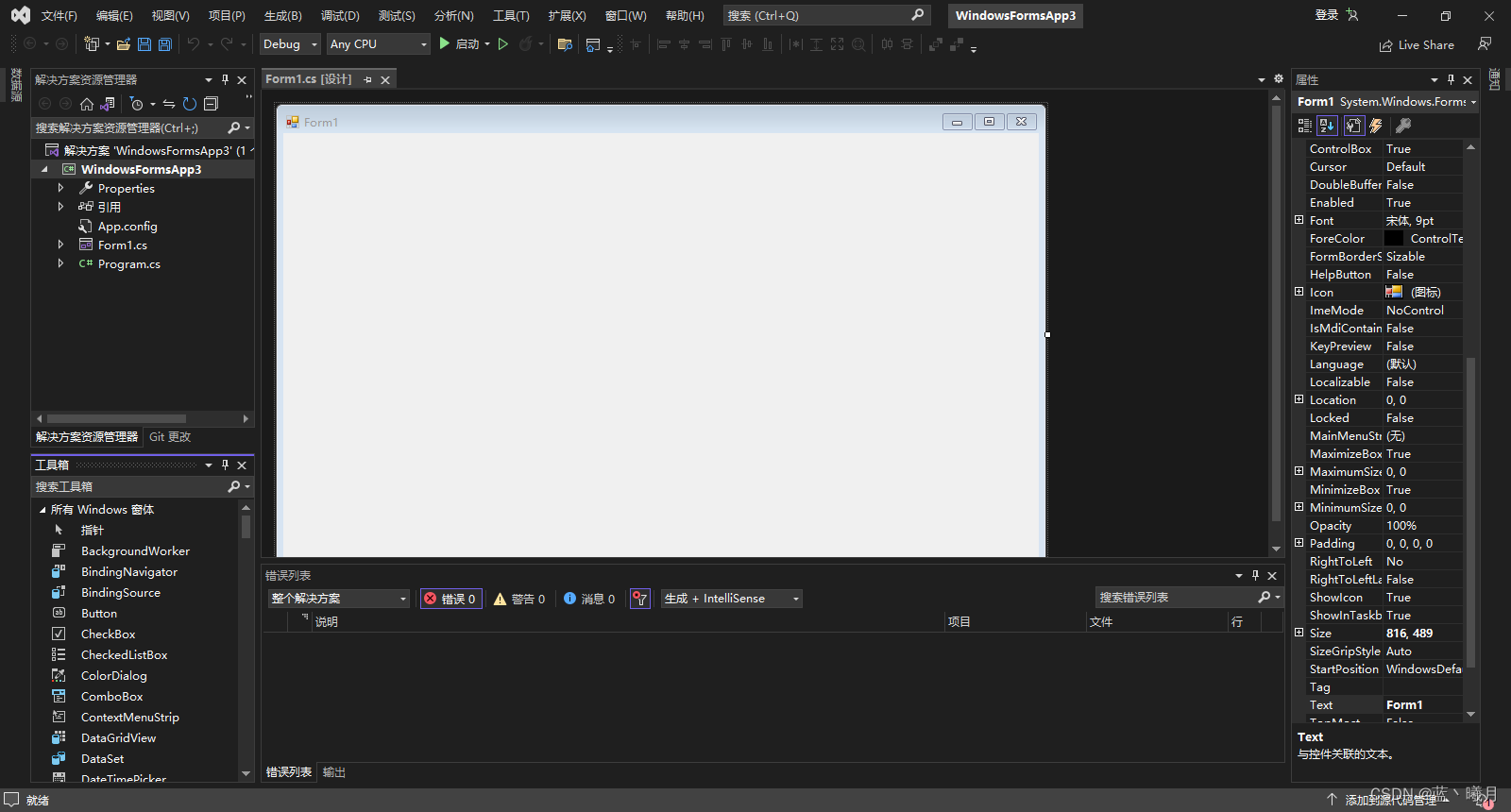The image size is (1511, 812).
Task: Start without debugging using the outlined play icon
Action: (x=503, y=44)
